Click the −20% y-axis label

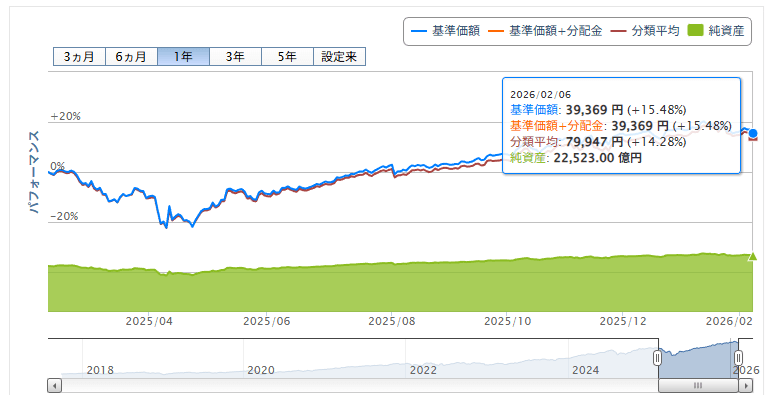click(64, 216)
